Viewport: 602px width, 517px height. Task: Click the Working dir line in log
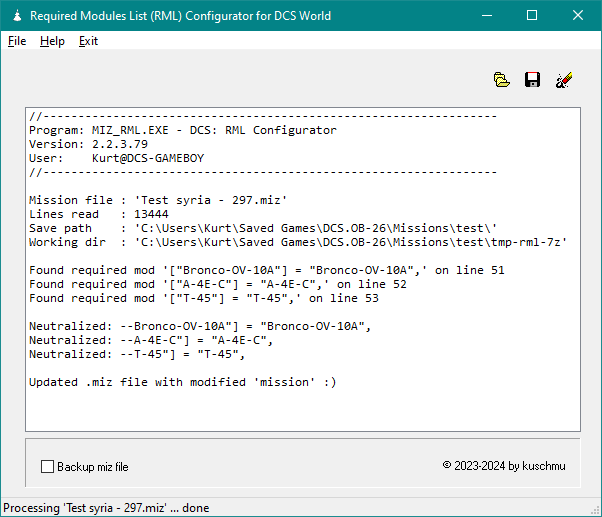pos(297,242)
